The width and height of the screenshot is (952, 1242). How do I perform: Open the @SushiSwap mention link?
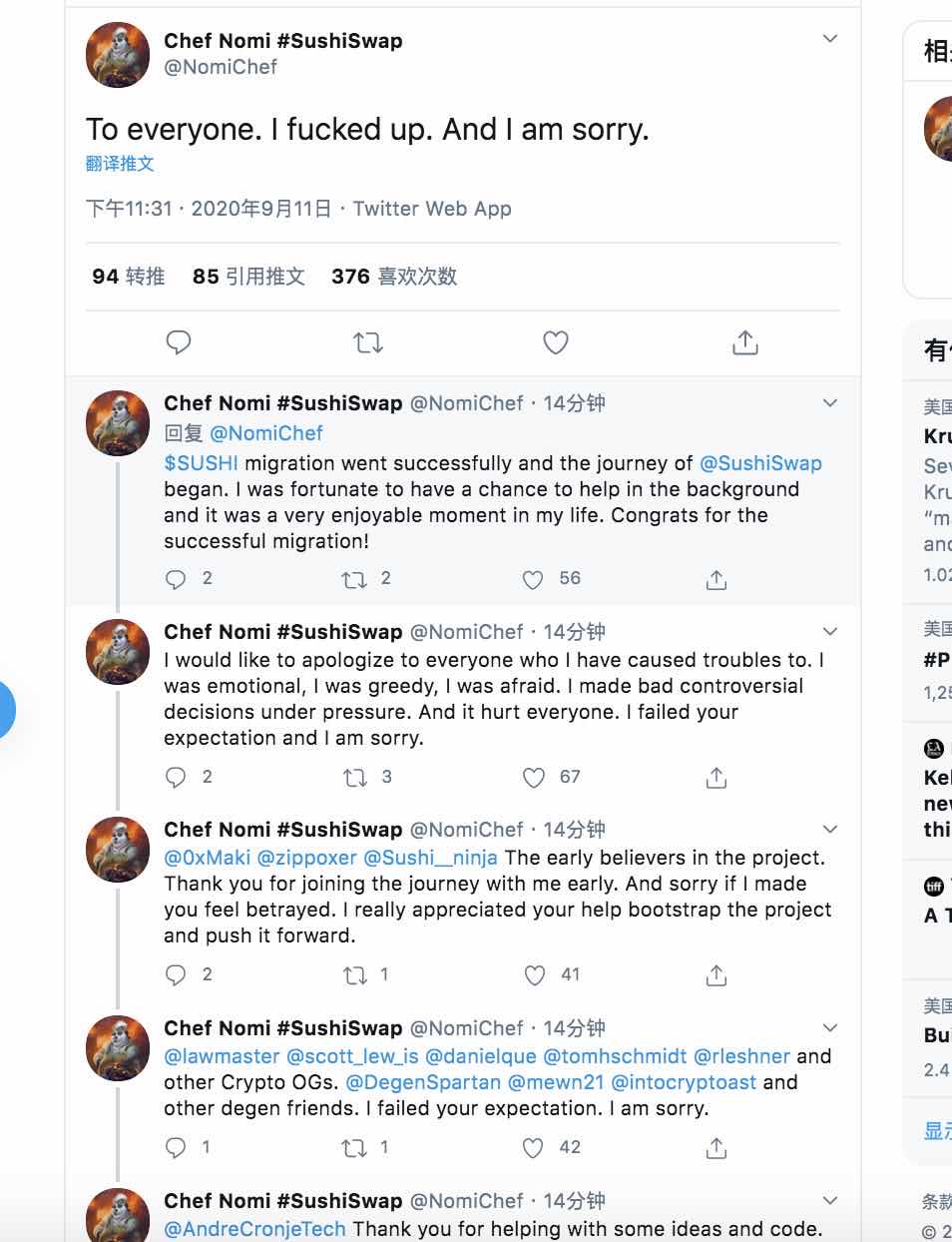pyautogui.click(x=760, y=463)
